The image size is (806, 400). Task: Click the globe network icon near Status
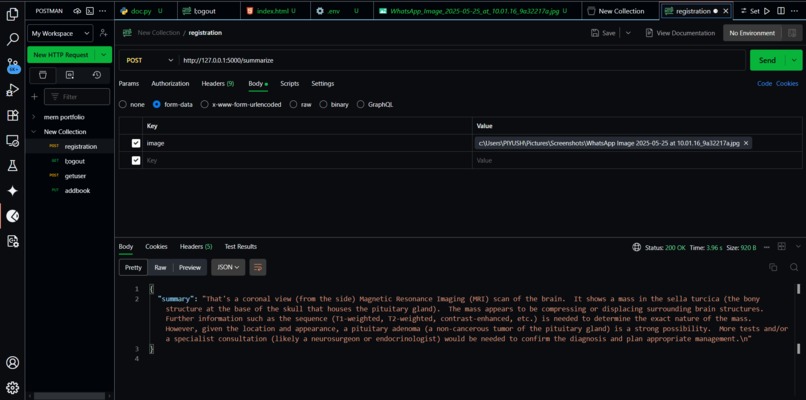636,247
